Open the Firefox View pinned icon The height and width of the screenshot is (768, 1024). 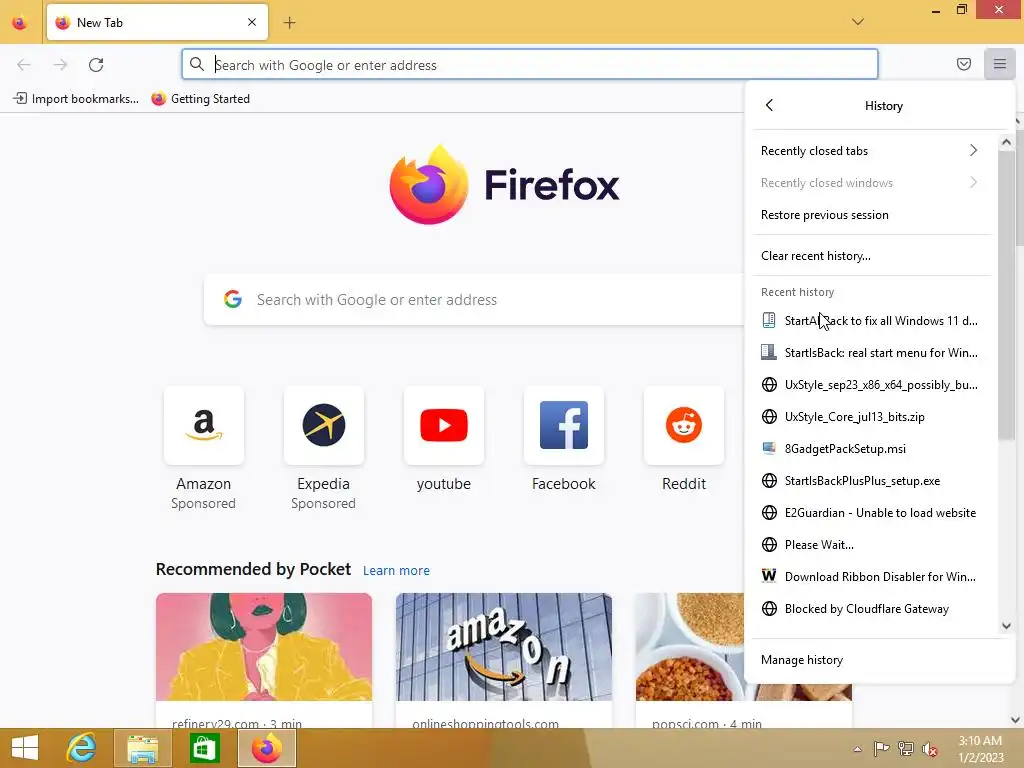pyautogui.click(x=20, y=23)
